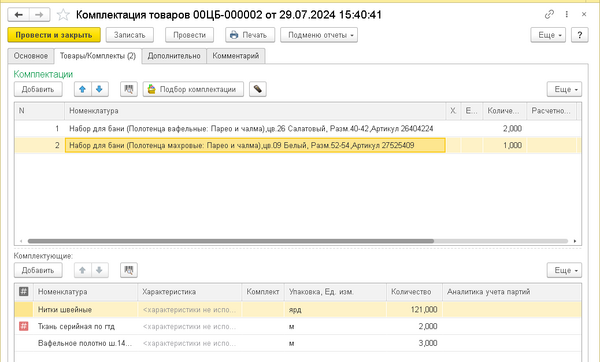Open Дополнительно tab
The width and height of the screenshot is (600, 362).
click(174, 56)
